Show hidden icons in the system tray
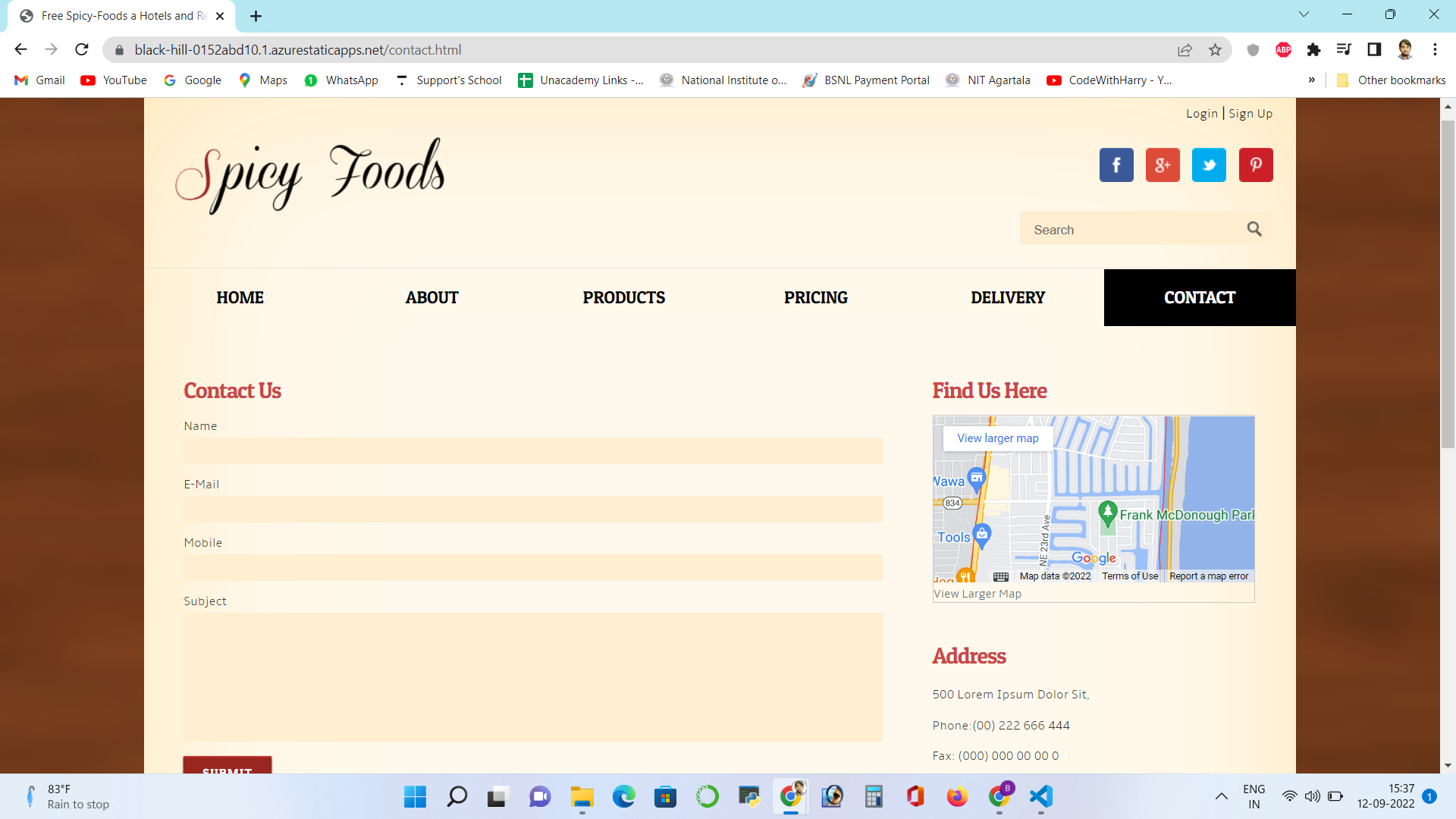This screenshot has width=1456, height=819. point(1221,797)
